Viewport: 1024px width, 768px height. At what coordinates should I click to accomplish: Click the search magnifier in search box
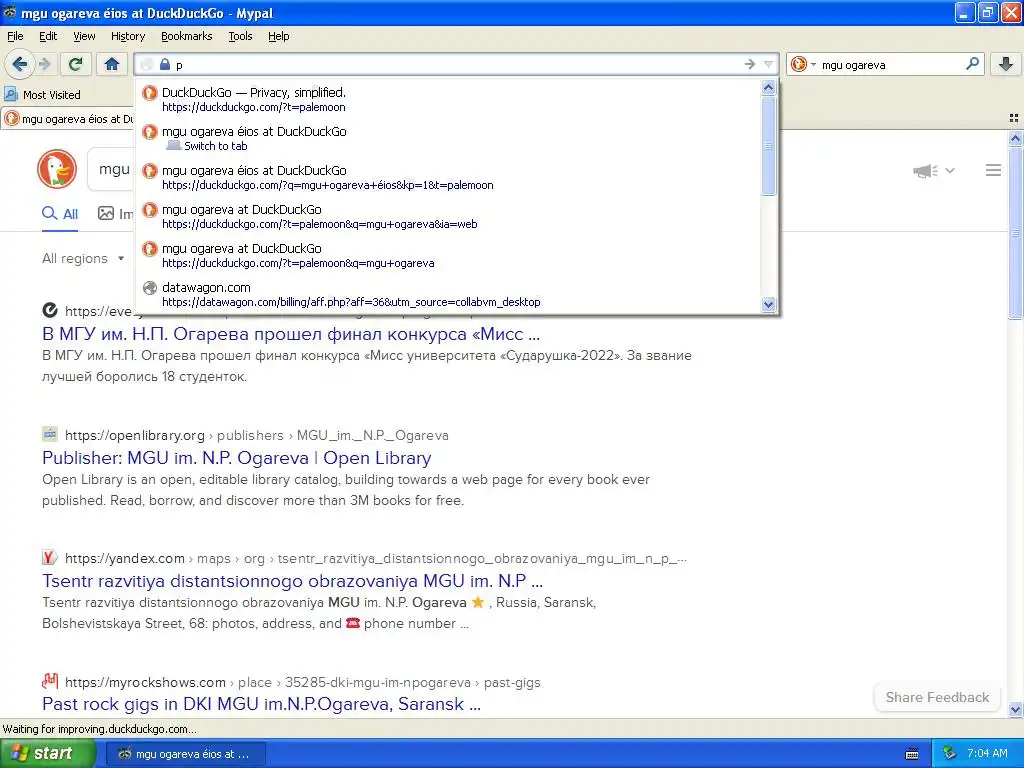972,64
